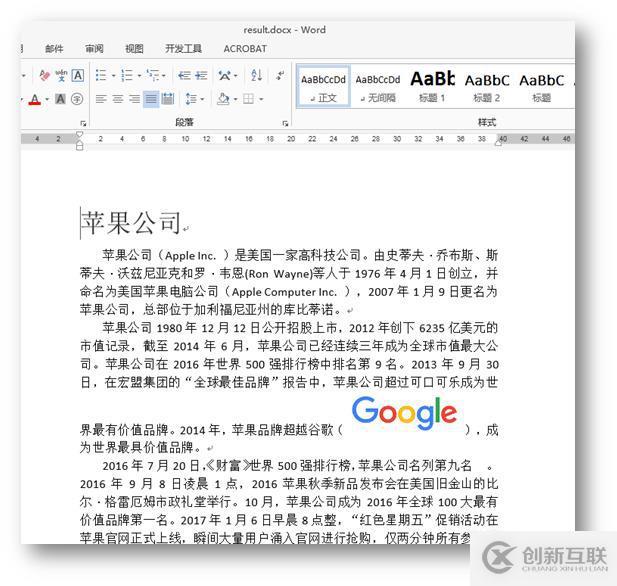Apply multilevel list formatting

(x=153, y=75)
